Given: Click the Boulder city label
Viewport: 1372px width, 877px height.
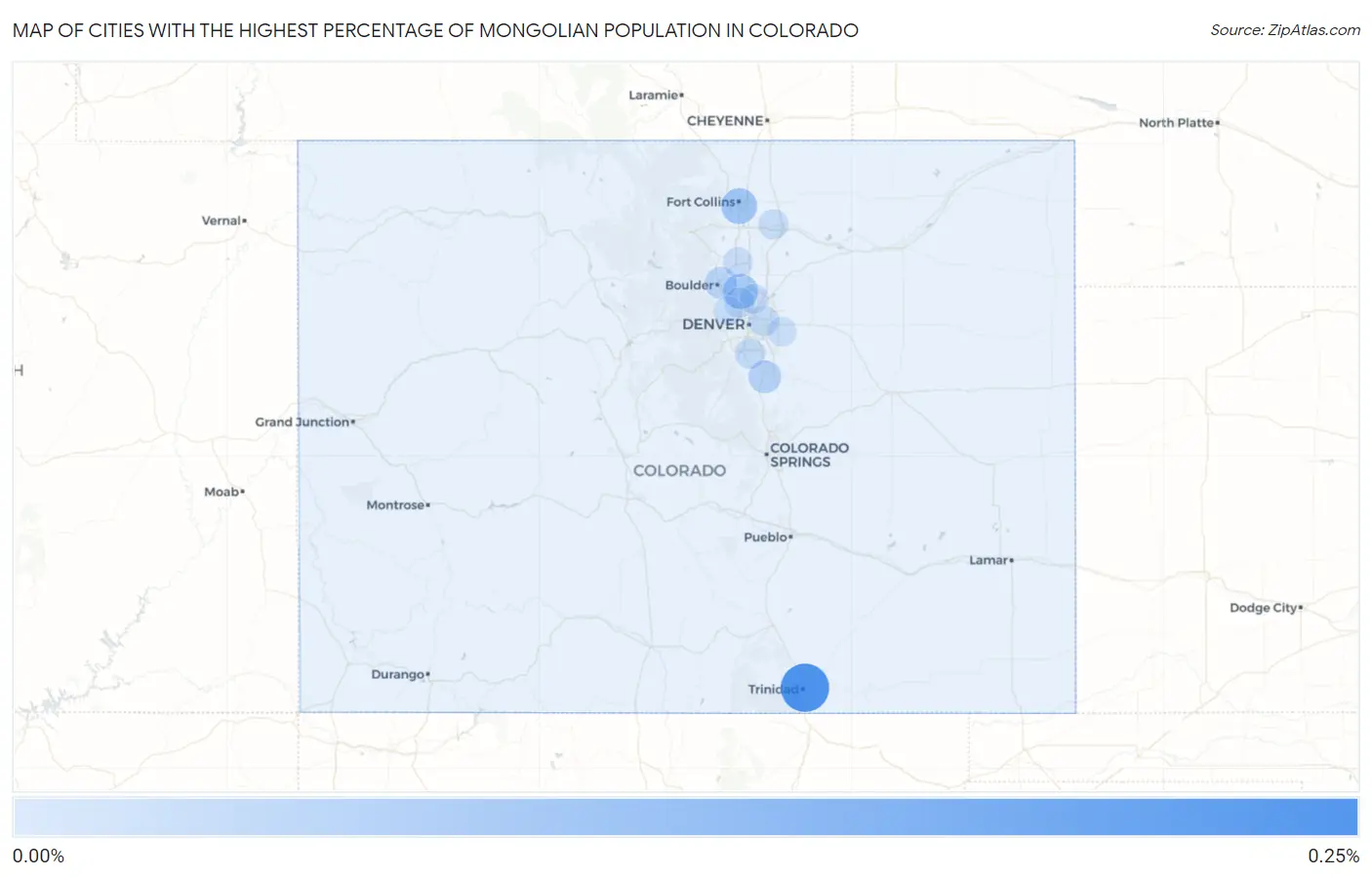Looking at the screenshot, I should pos(690,285).
